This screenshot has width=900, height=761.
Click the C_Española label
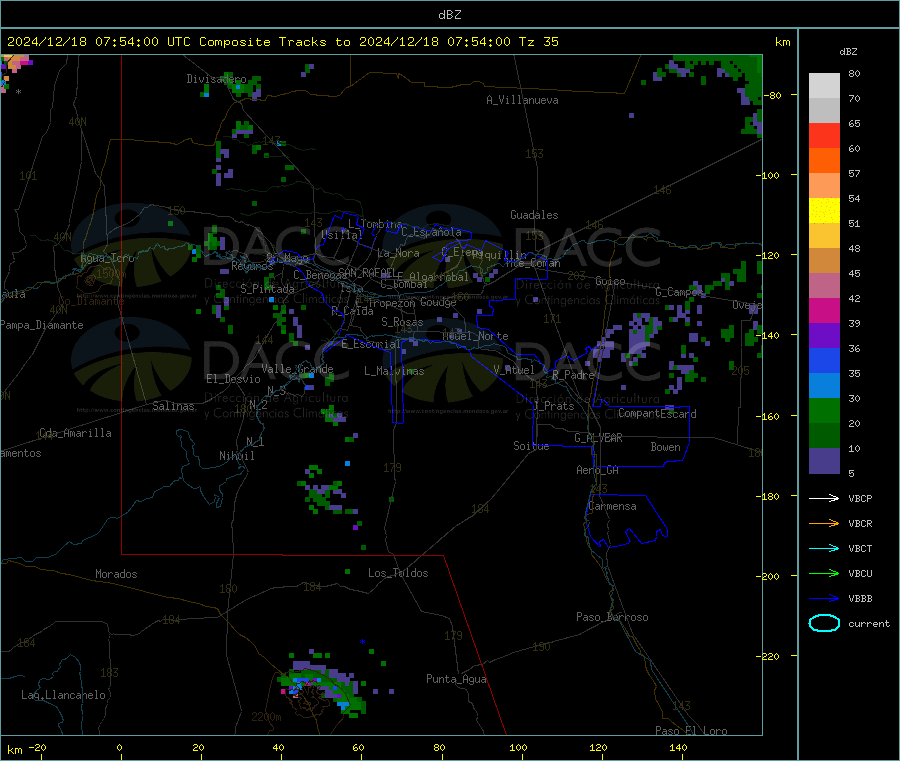point(431,232)
